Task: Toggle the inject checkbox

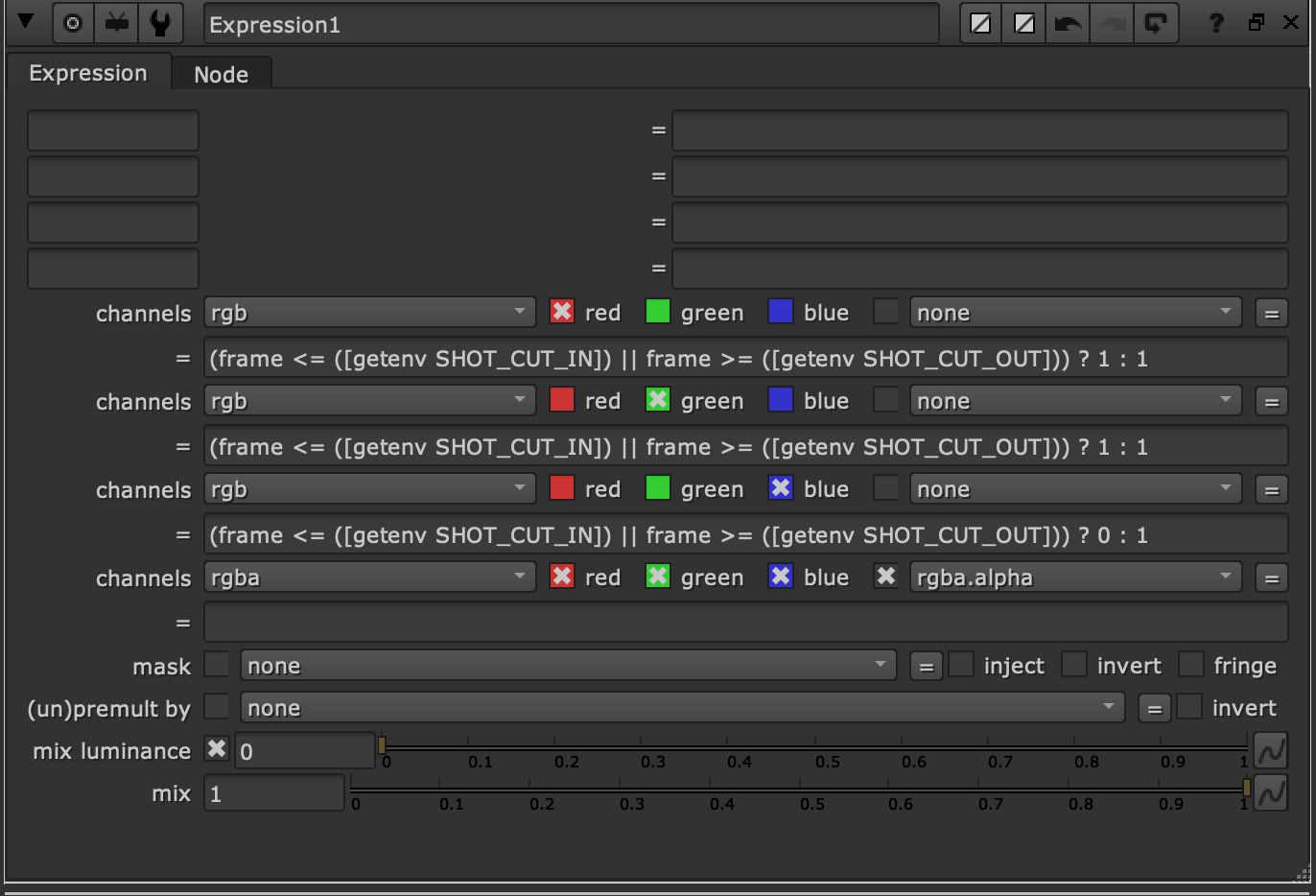Action: (x=961, y=665)
